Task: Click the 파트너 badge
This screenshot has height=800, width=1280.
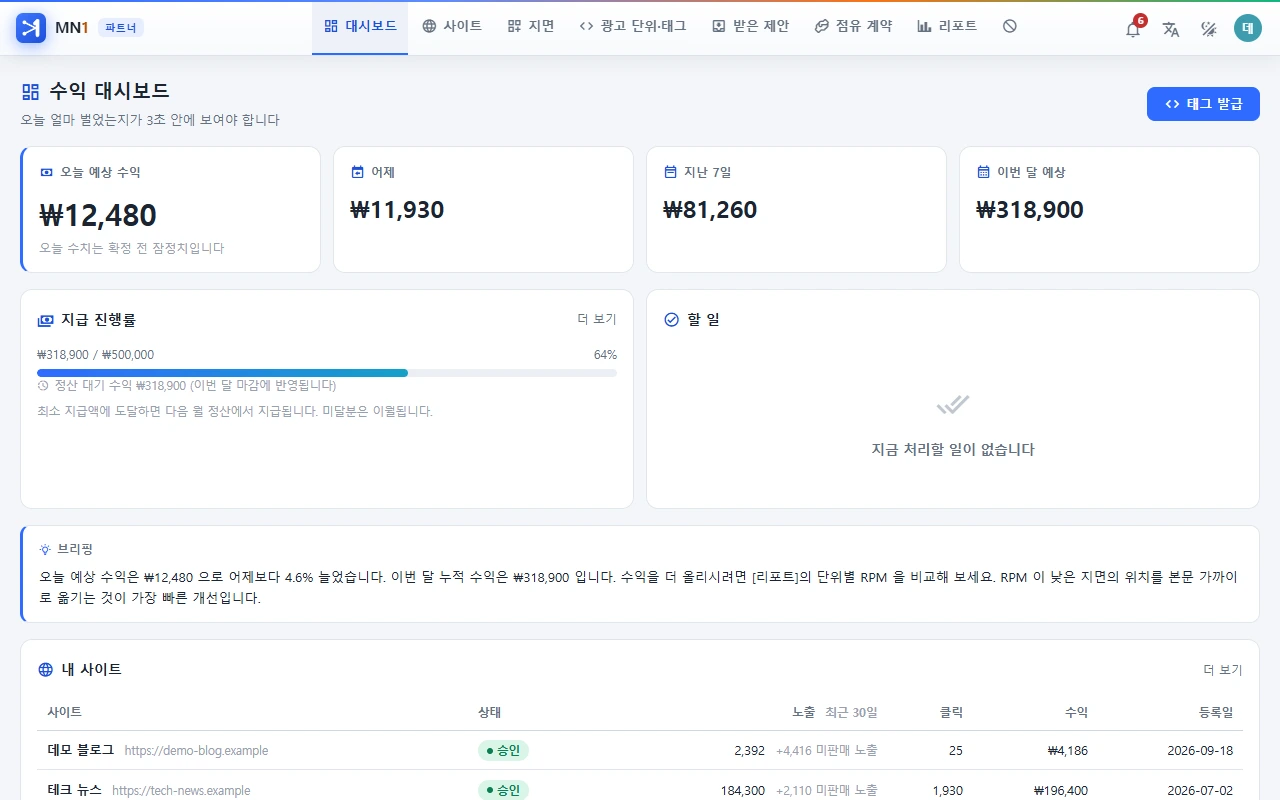Action: pos(121,28)
